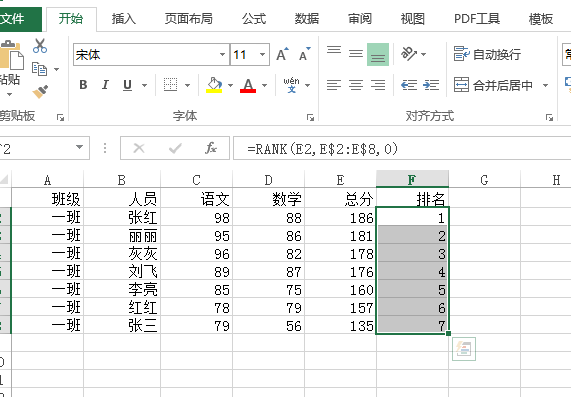Viewport: 571px width, 397px height.
Task: Click the Decrease Indent icon
Action: pyautogui.click(x=409, y=85)
